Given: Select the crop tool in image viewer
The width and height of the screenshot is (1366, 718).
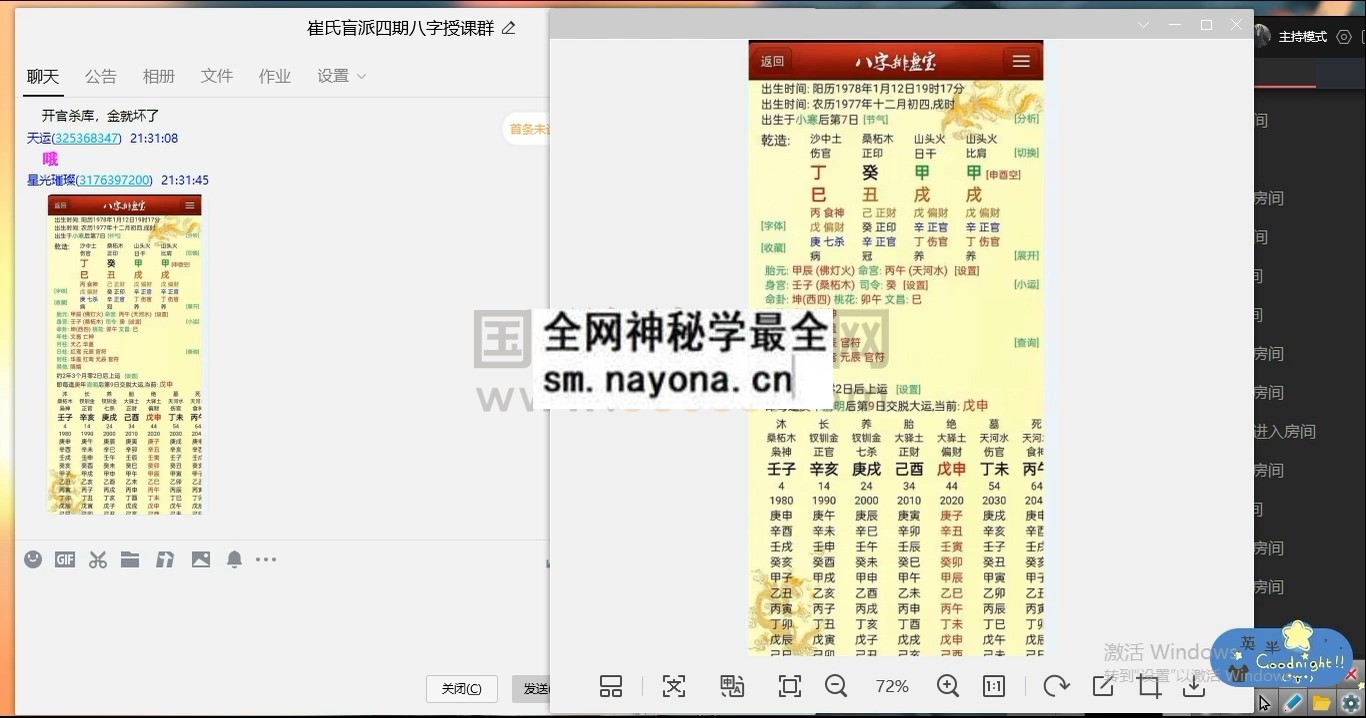Looking at the screenshot, I should tap(1149, 686).
